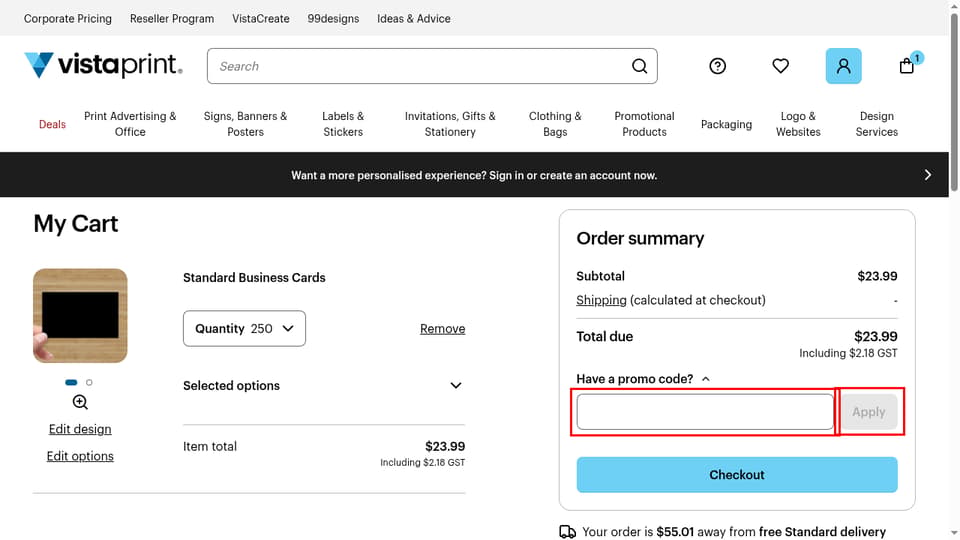Open the shopping cart bag icon
The image size is (960, 540).
point(907,66)
